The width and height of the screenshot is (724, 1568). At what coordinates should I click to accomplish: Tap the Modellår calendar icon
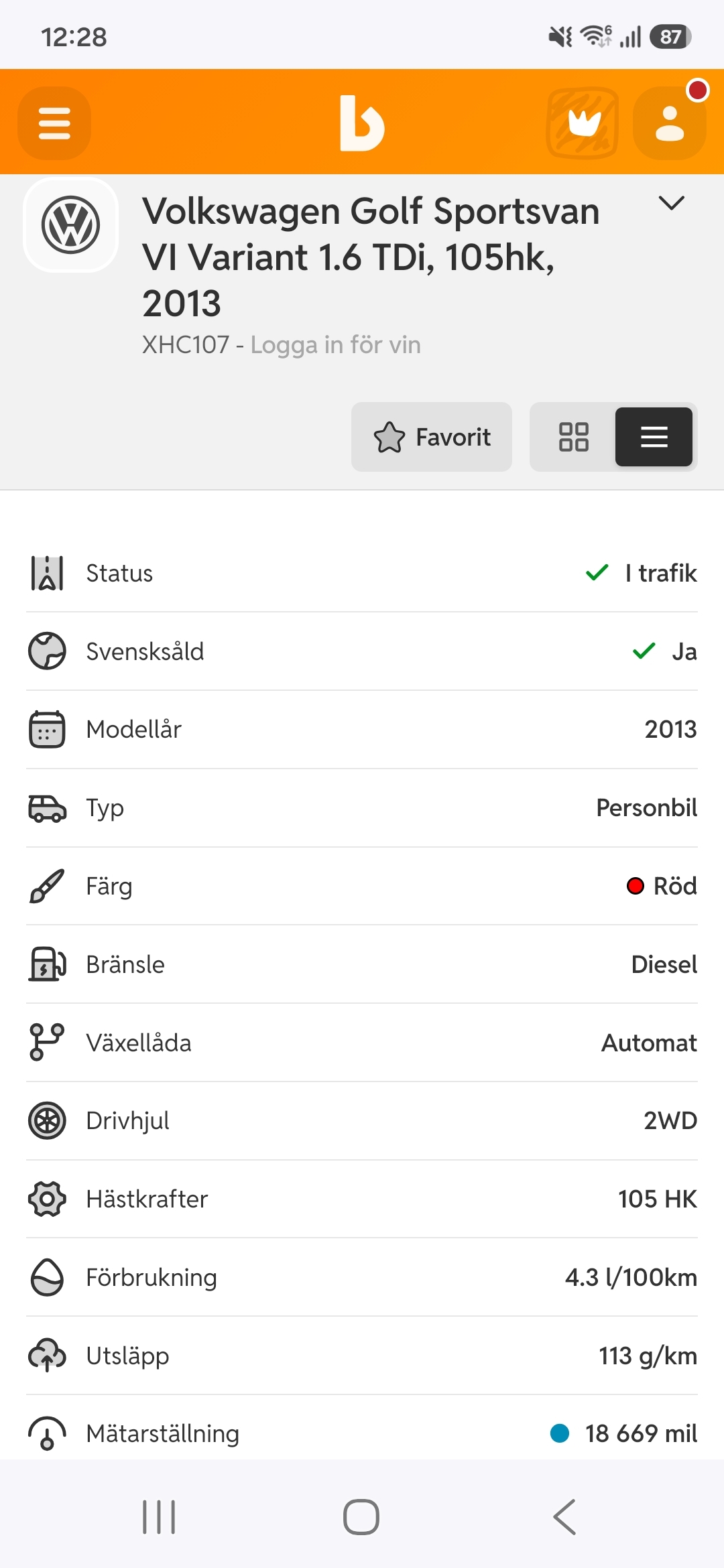[x=47, y=729]
